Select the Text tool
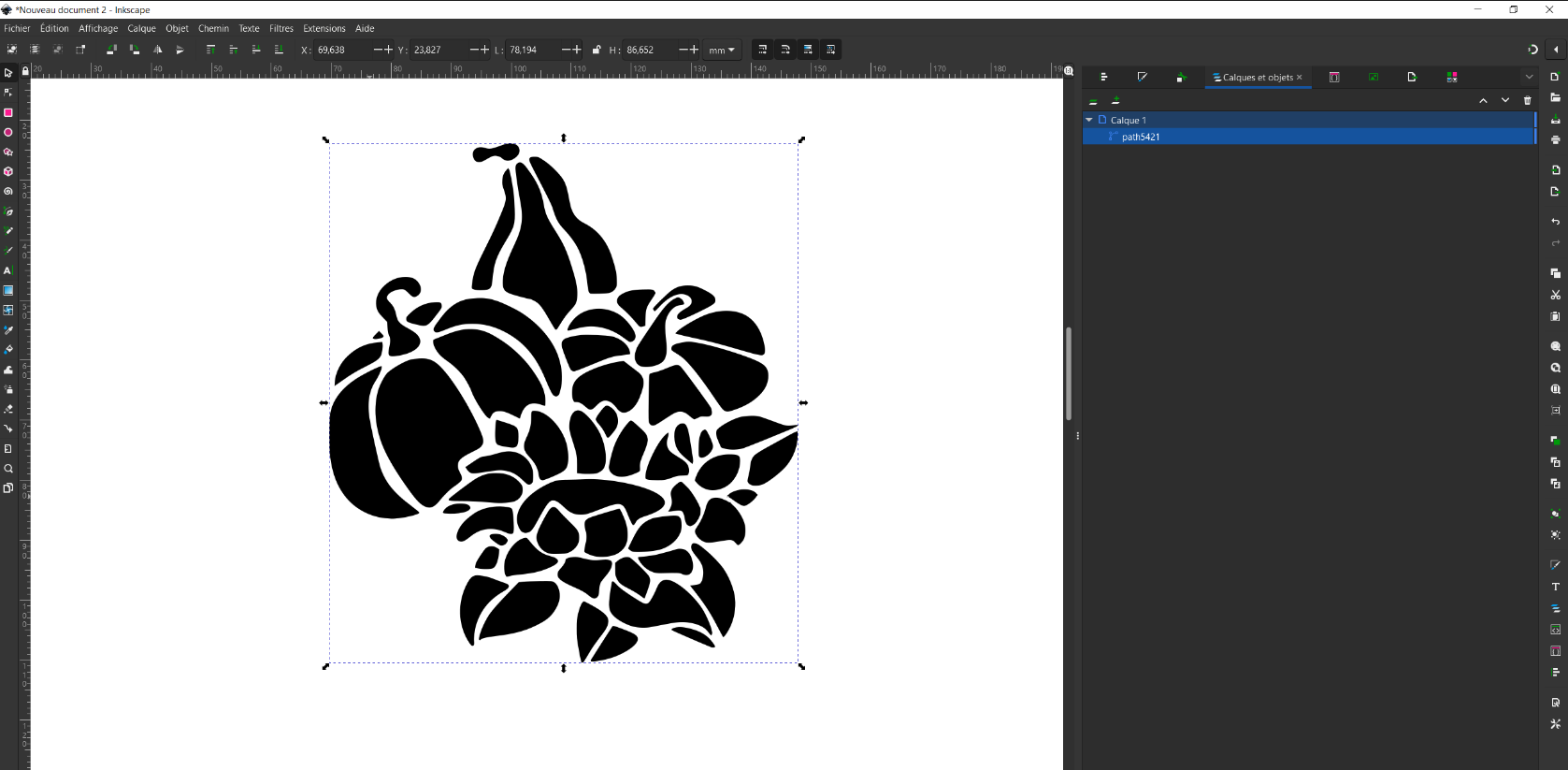 coord(8,270)
